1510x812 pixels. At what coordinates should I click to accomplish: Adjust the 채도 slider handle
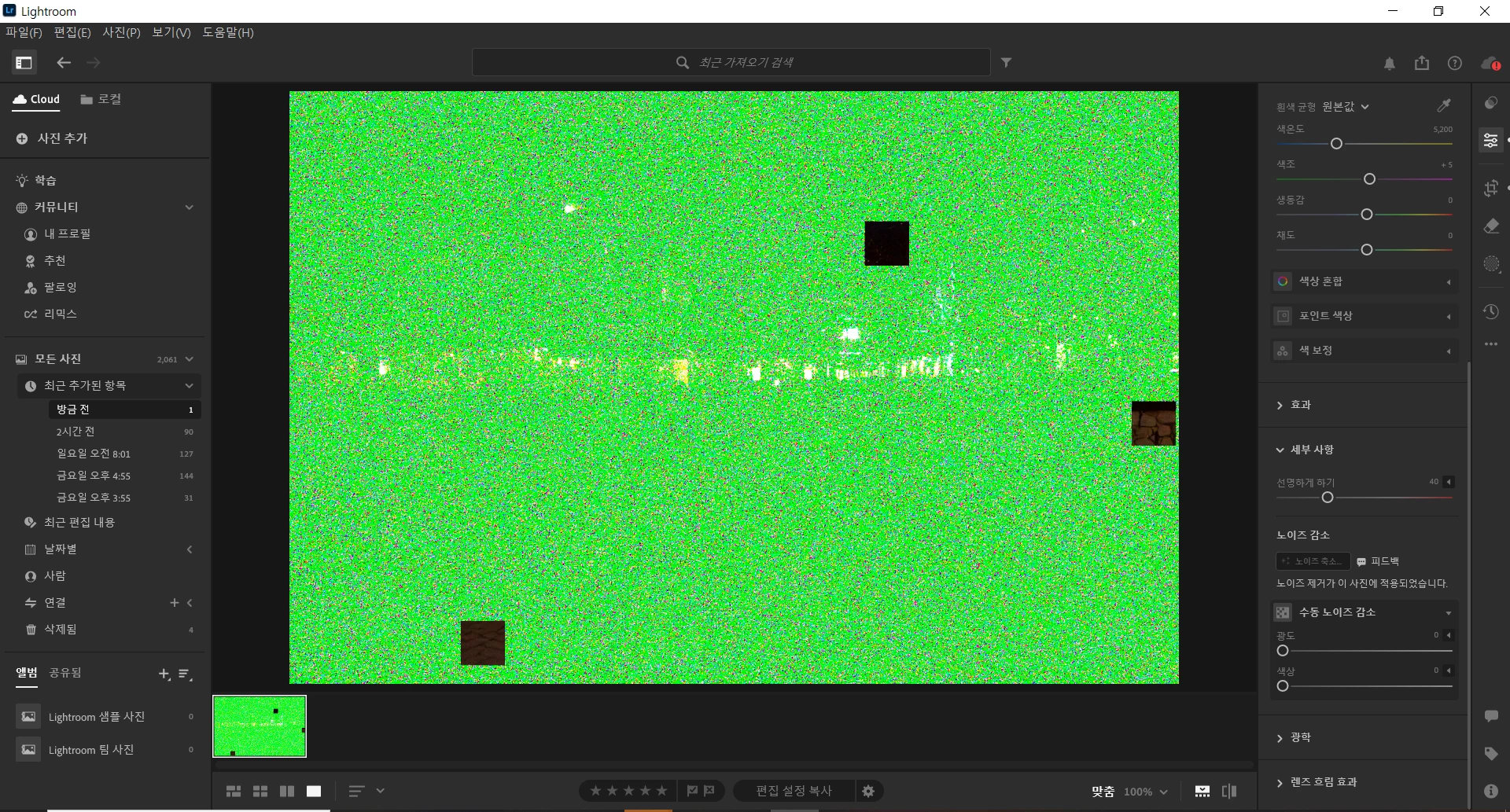pyautogui.click(x=1367, y=250)
